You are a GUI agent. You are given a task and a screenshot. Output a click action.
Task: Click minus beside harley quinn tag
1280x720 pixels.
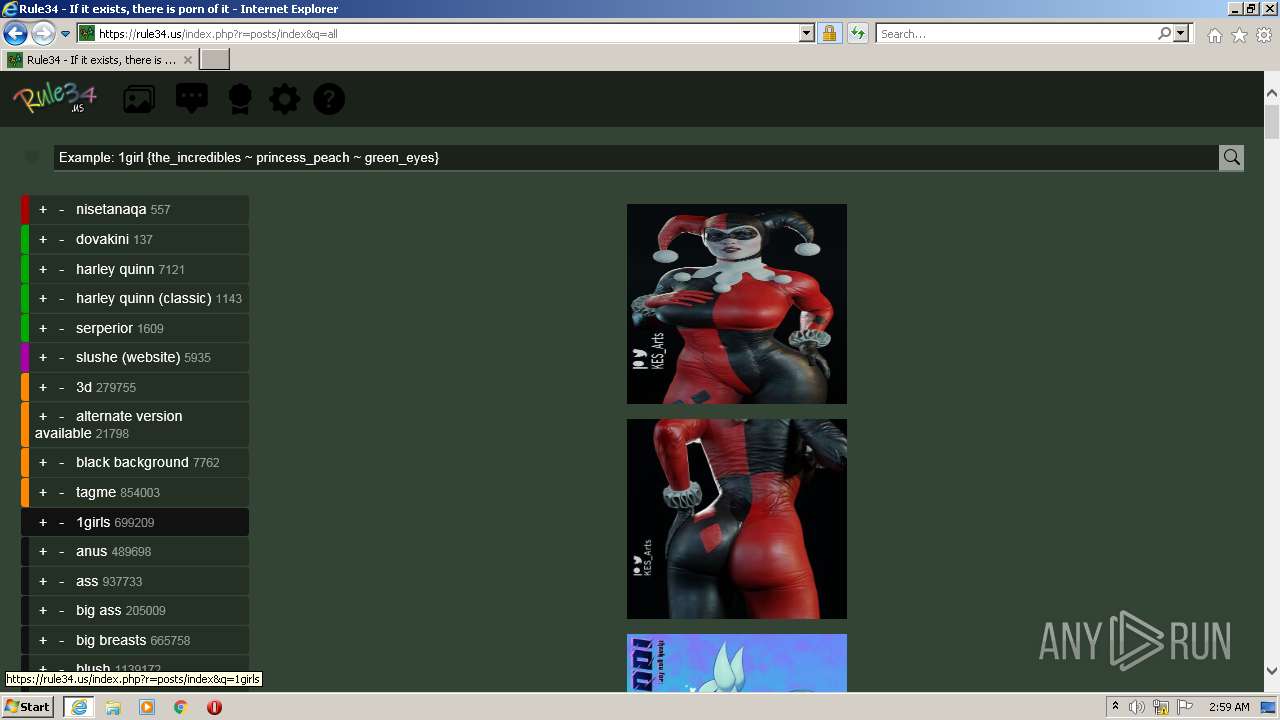[62, 270]
